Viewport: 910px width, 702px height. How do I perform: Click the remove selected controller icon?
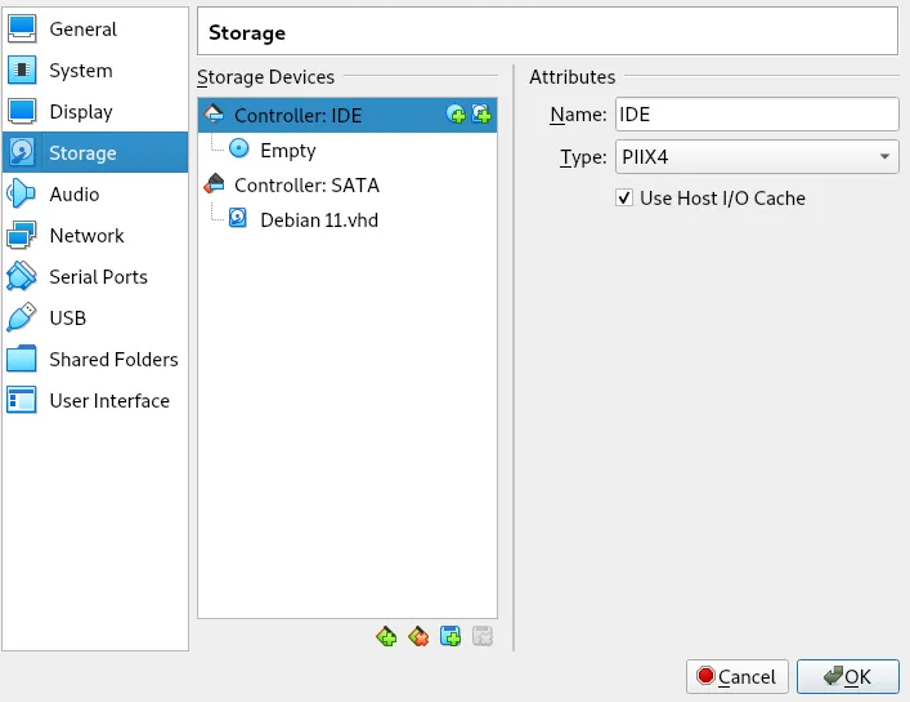point(418,636)
